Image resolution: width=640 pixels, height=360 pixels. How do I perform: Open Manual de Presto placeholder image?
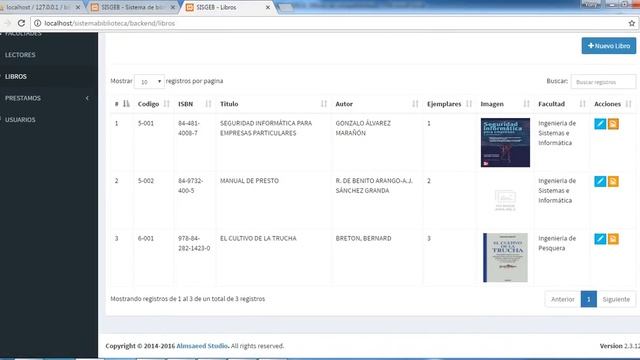point(505,200)
